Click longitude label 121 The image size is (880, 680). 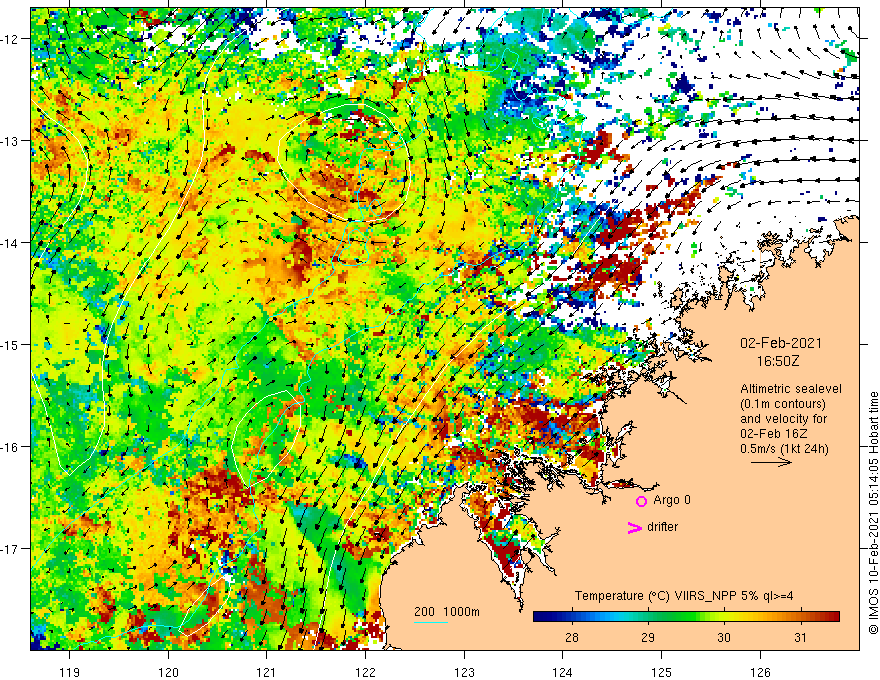coord(267,672)
